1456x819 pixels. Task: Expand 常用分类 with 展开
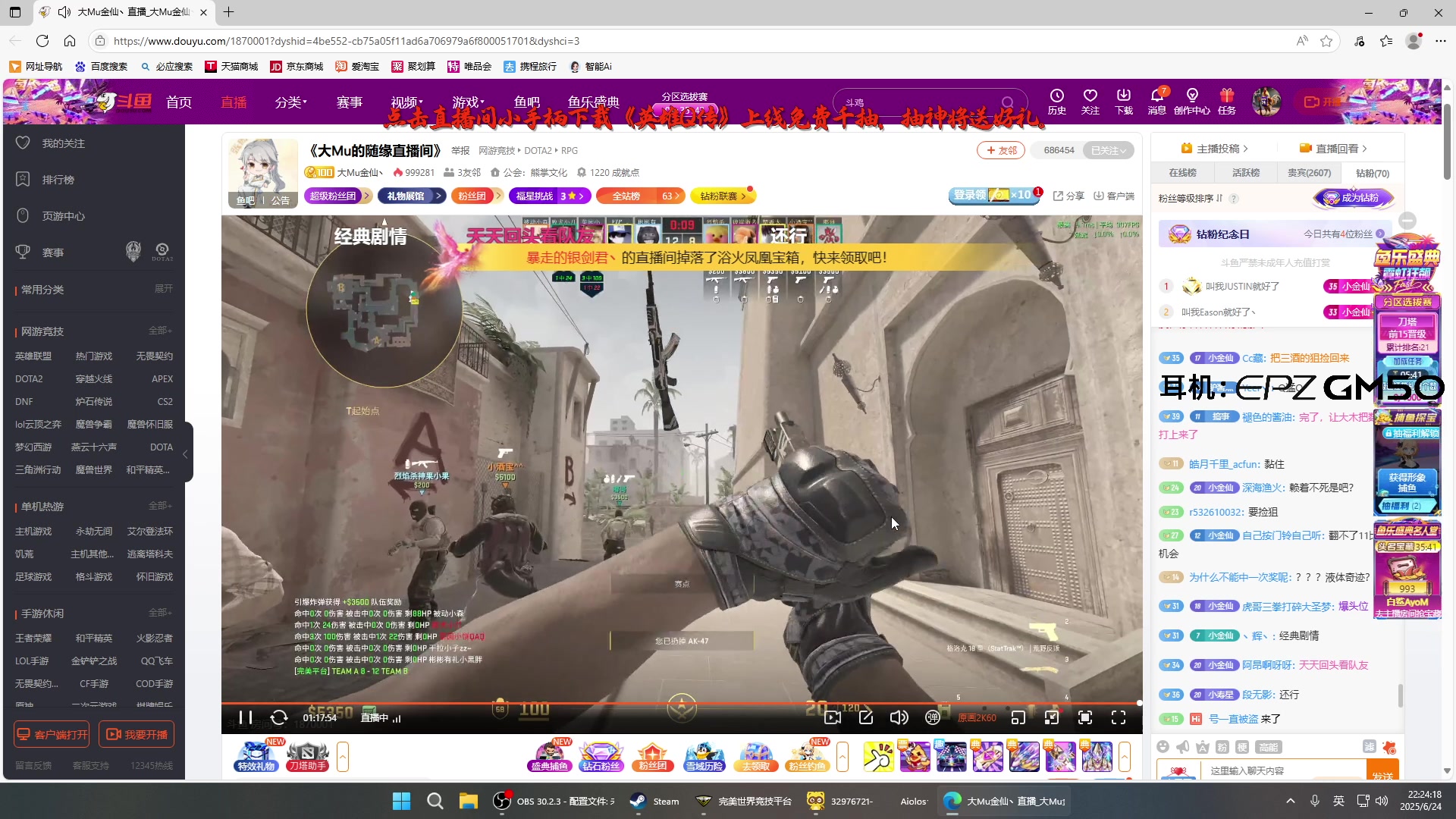tap(164, 289)
